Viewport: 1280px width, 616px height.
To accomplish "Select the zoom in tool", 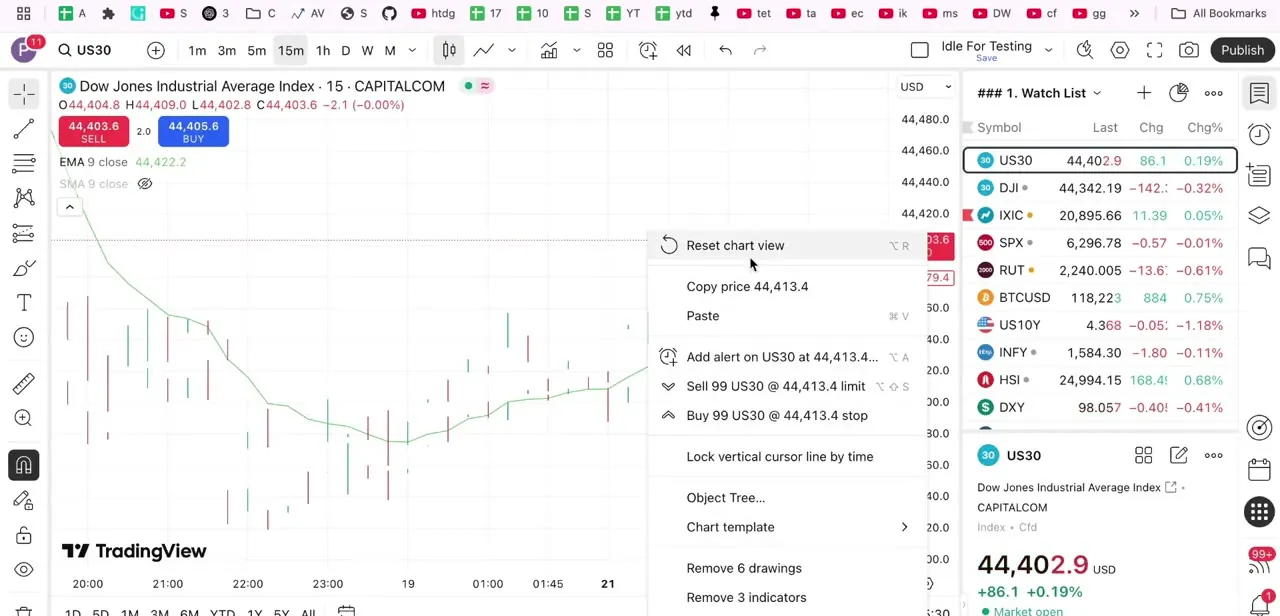I will click(x=24, y=418).
